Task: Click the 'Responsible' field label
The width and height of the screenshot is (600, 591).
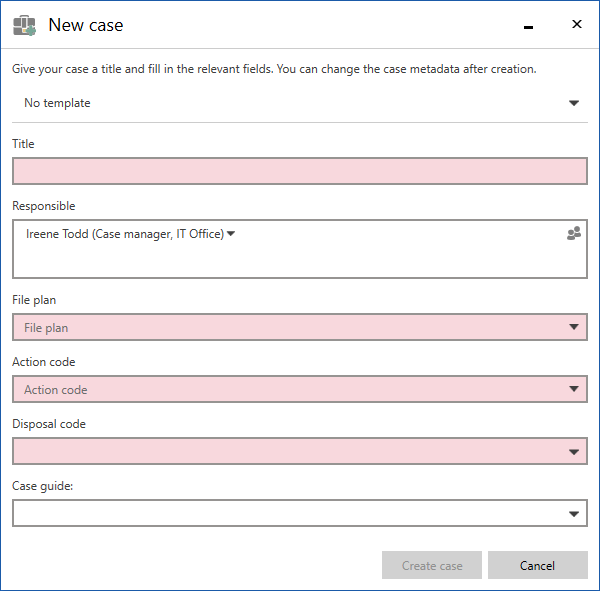Action: pos(44,206)
